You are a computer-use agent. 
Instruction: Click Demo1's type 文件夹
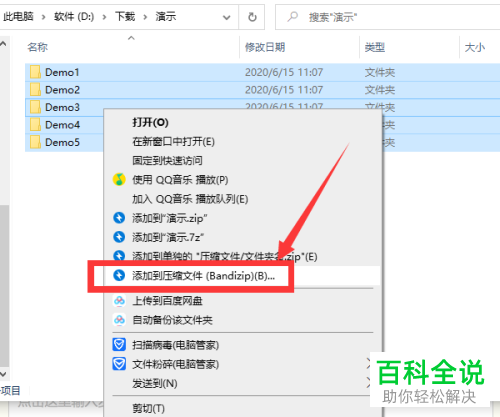click(x=380, y=72)
